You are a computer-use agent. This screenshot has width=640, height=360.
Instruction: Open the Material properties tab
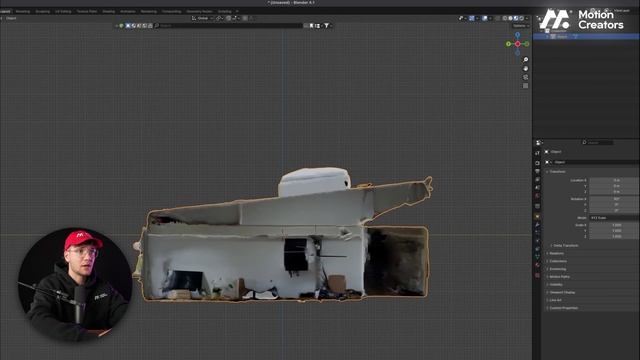pyautogui.click(x=537, y=265)
